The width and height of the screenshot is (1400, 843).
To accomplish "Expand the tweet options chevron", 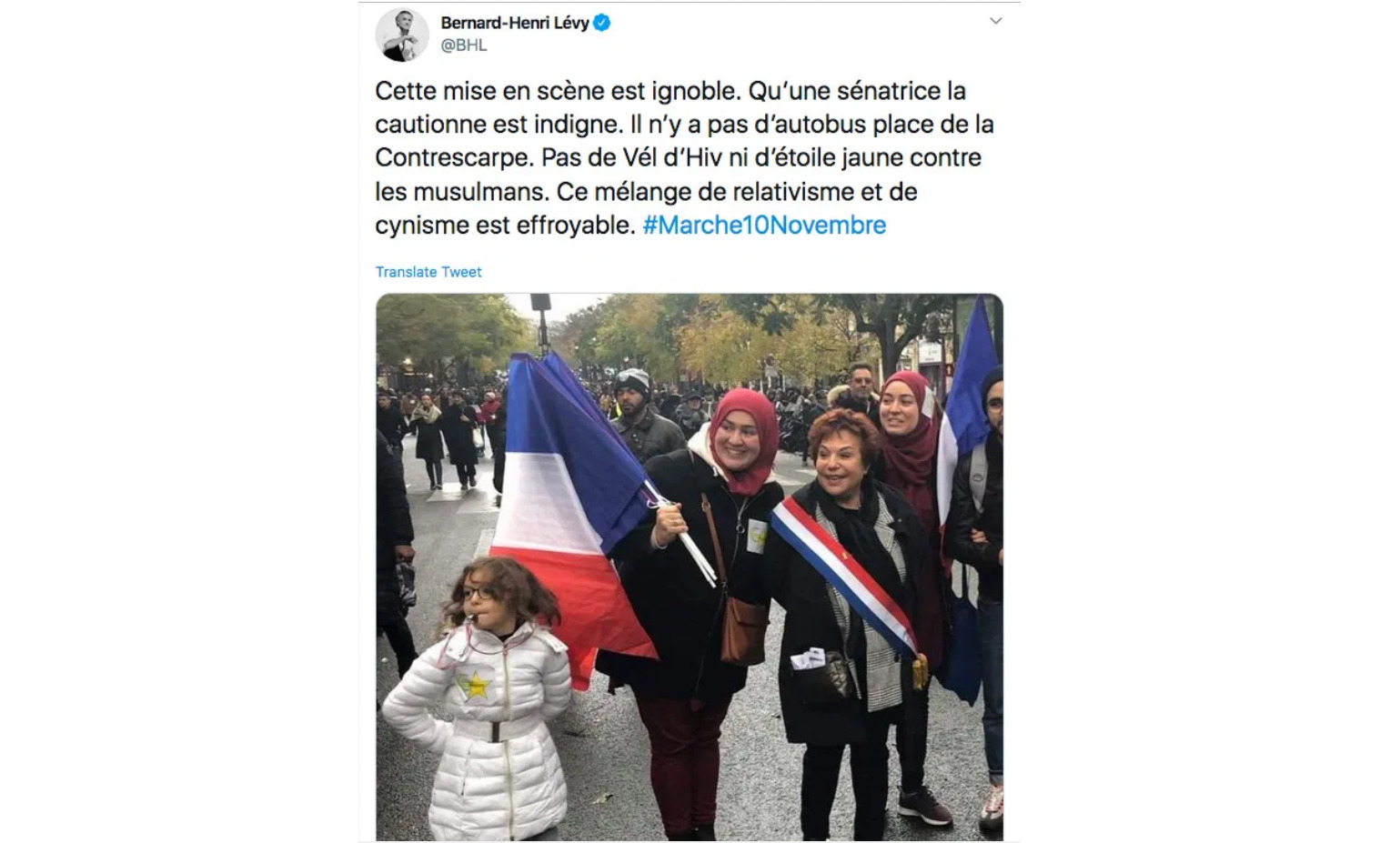I will click(x=996, y=21).
